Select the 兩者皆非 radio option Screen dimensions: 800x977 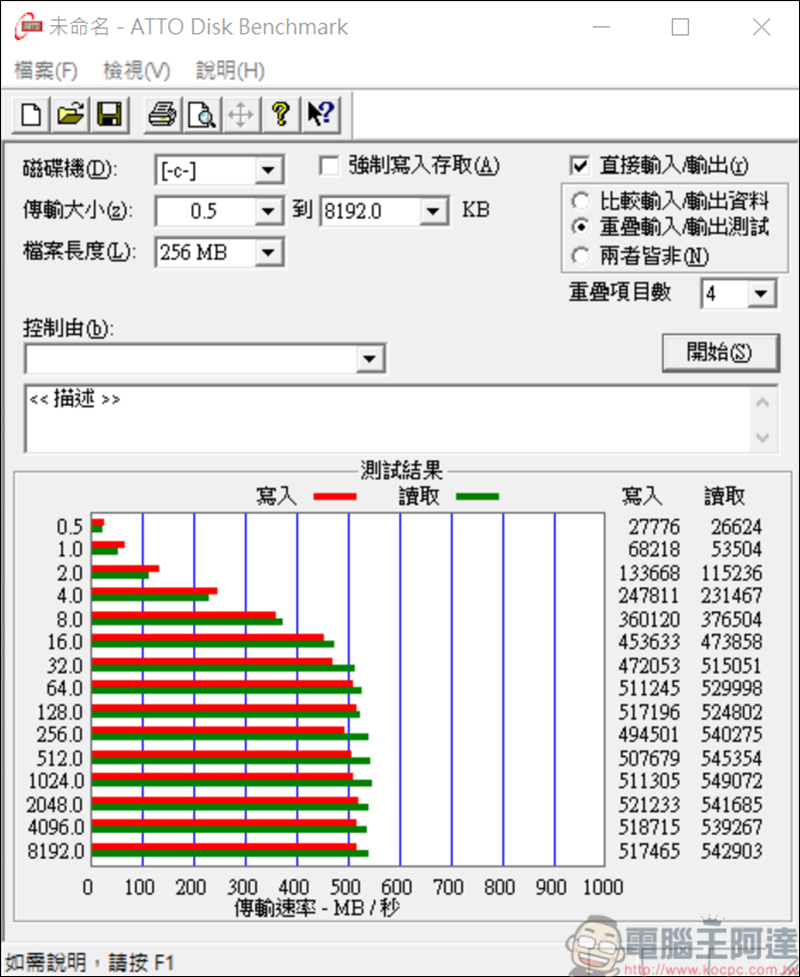click(x=580, y=255)
